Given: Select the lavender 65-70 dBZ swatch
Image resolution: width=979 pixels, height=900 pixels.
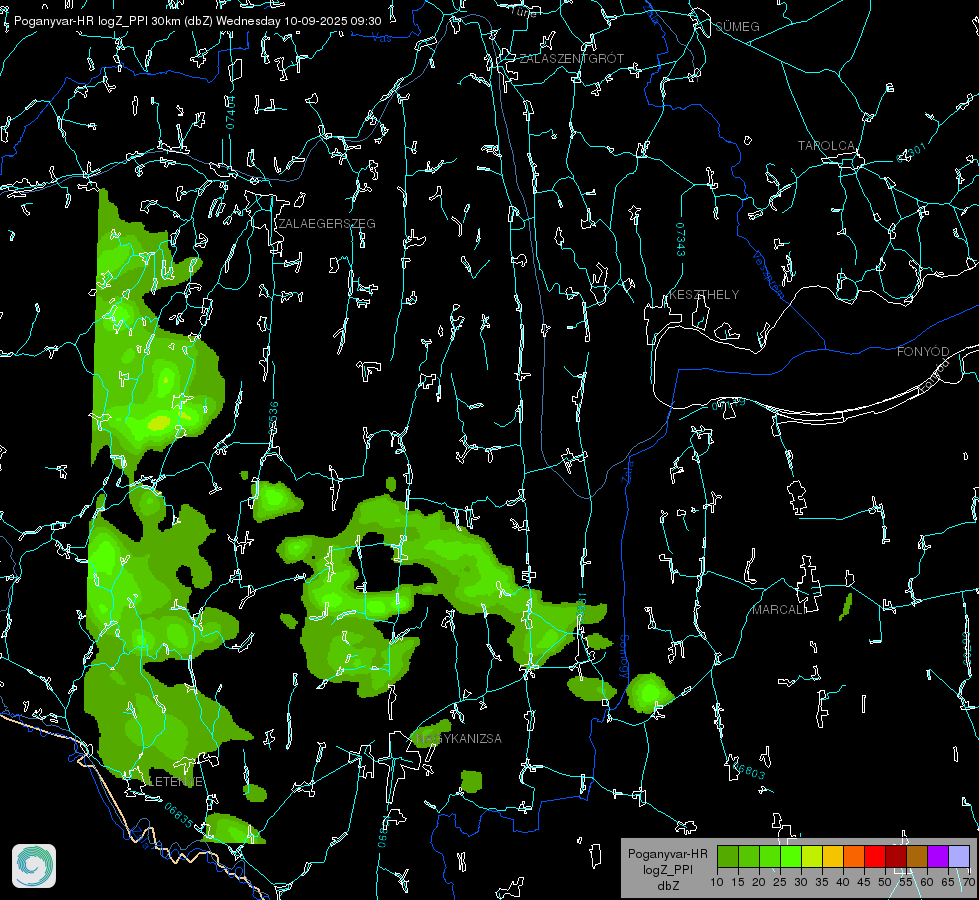Looking at the screenshot, I should [x=959, y=856].
